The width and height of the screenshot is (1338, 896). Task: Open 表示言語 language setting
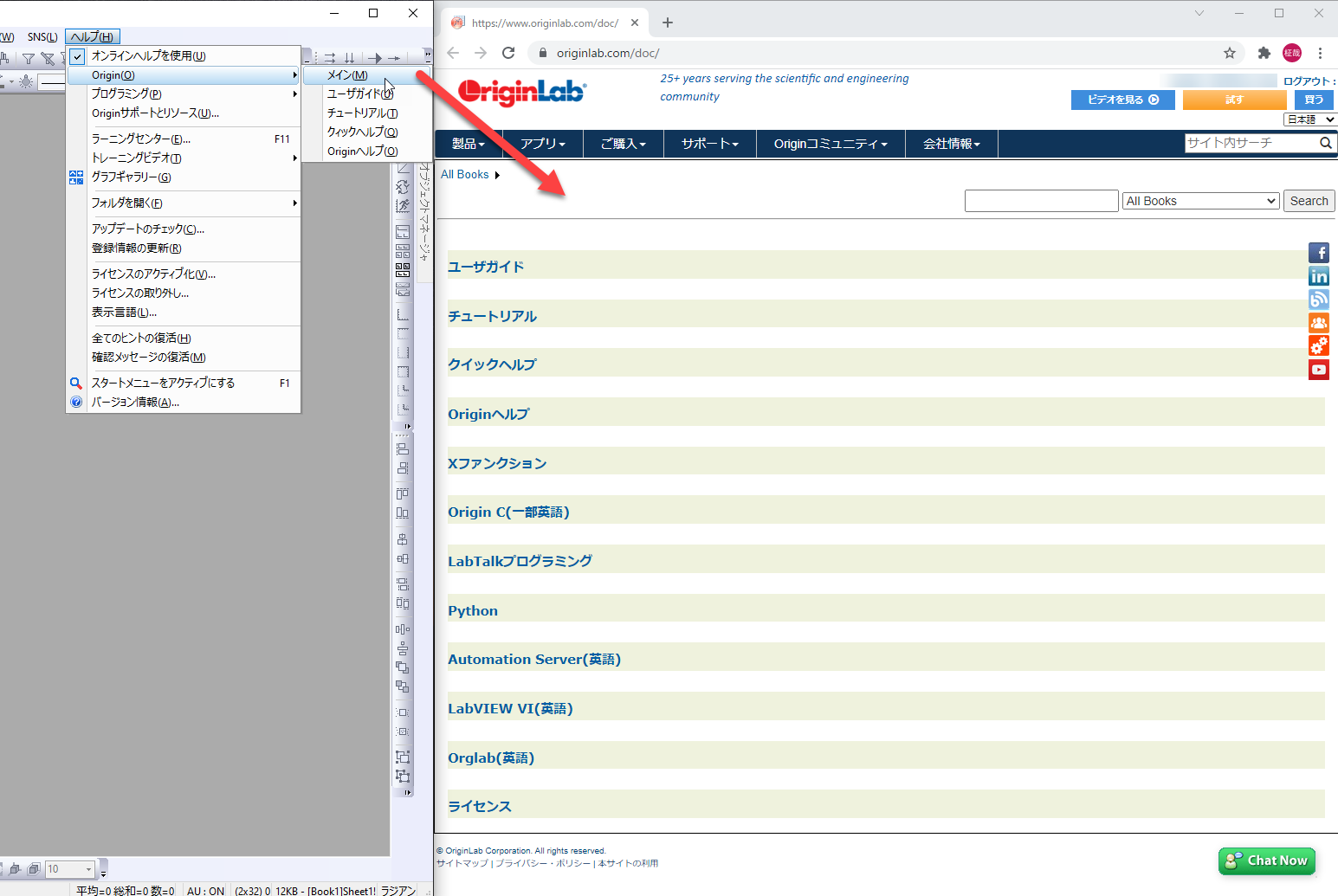pos(184,313)
